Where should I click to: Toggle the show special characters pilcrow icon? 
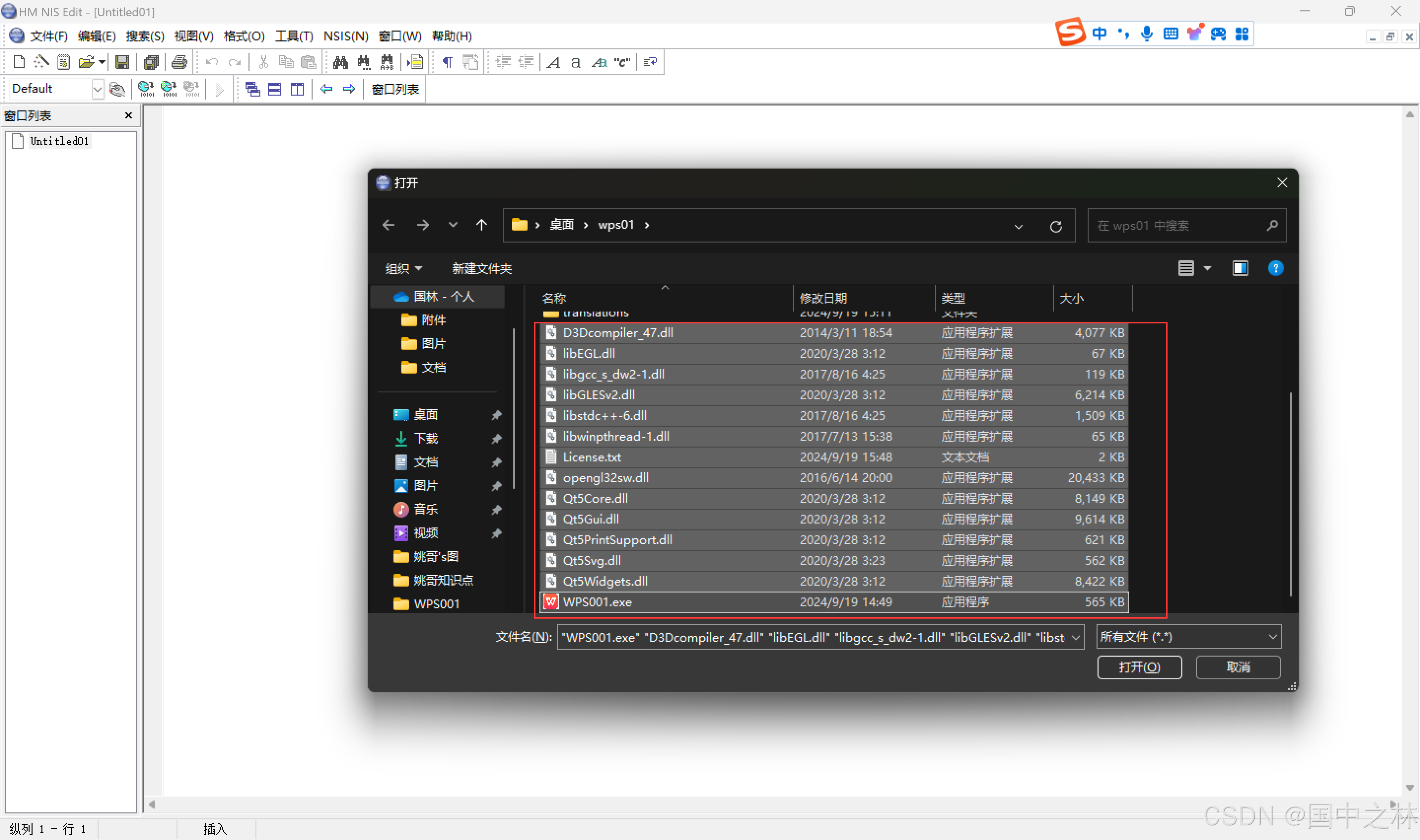tap(447, 62)
